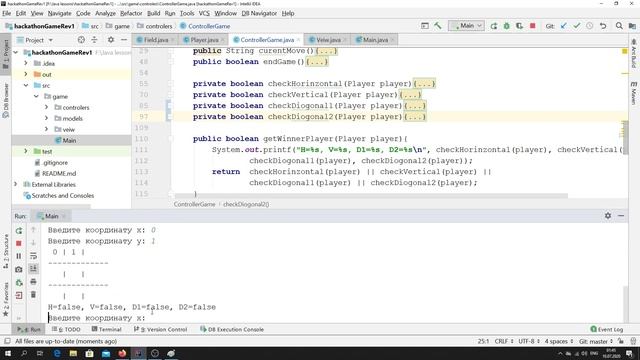Open the Refactor menu
The width and height of the screenshot is (640, 360).
131,13
